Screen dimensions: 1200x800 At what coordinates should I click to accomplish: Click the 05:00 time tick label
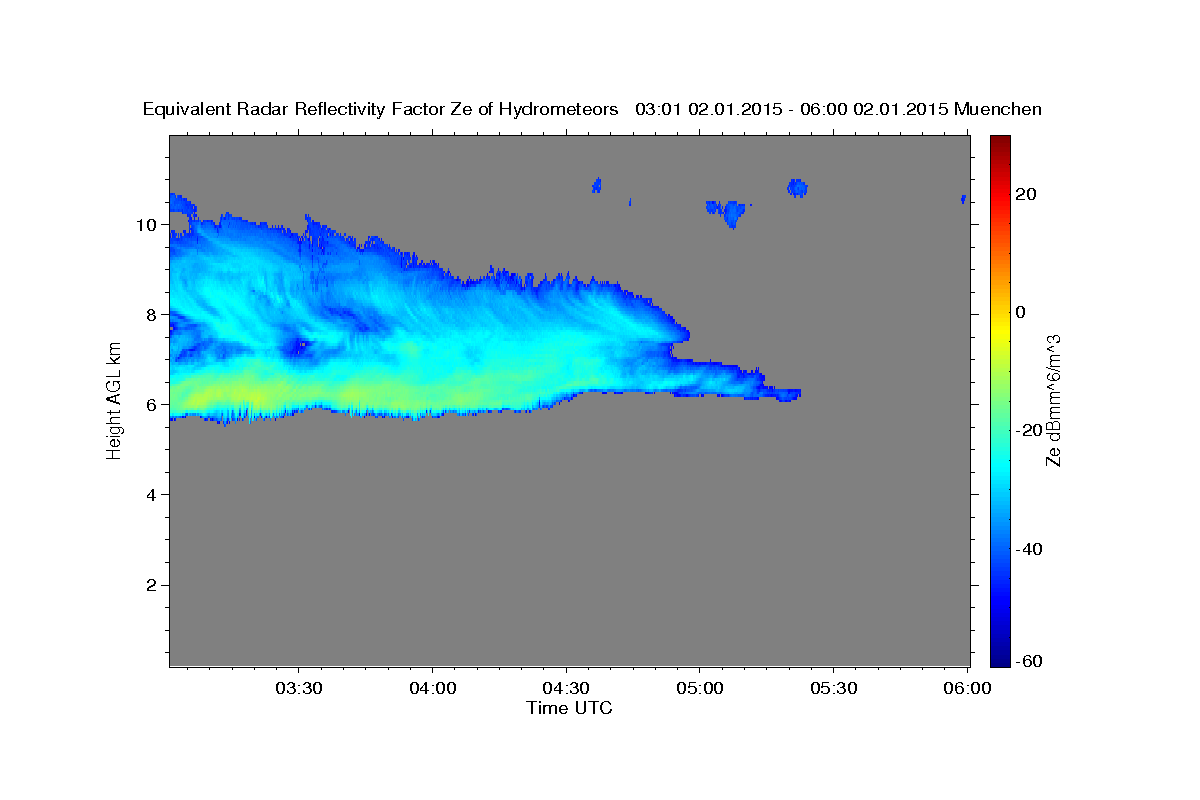tap(699, 689)
